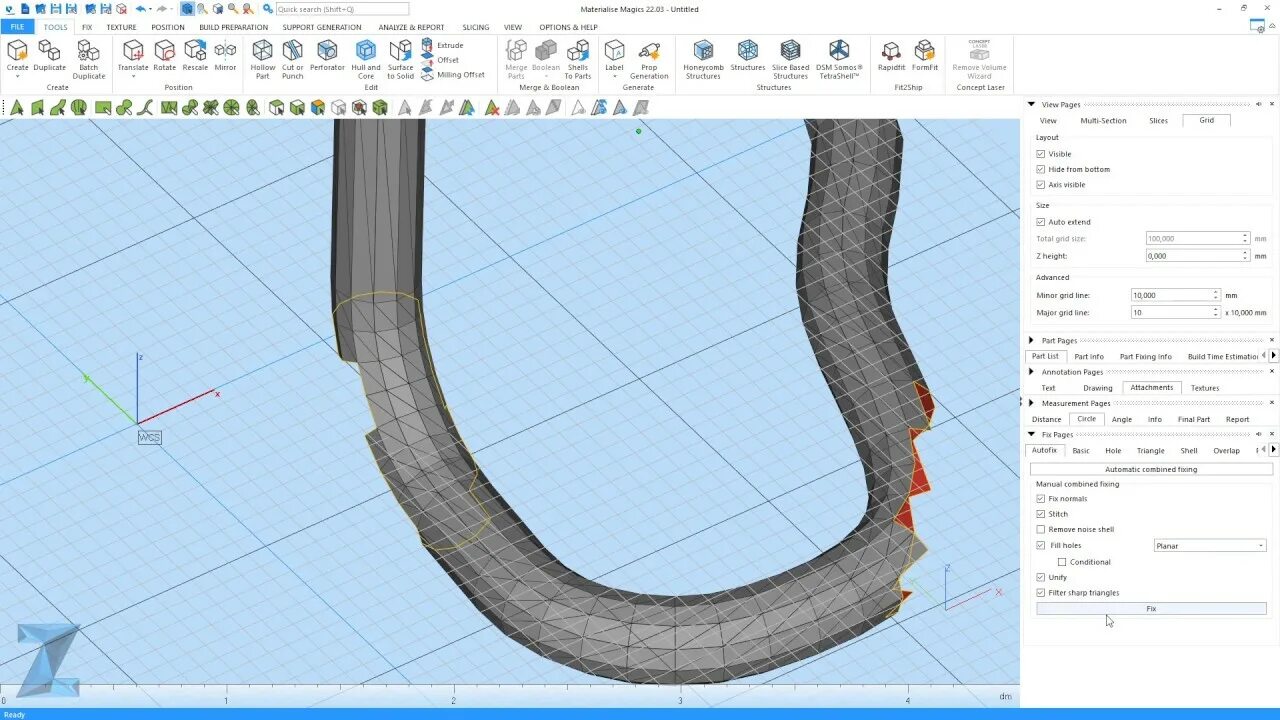Open the Hollow Part tool

coord(262,59)
